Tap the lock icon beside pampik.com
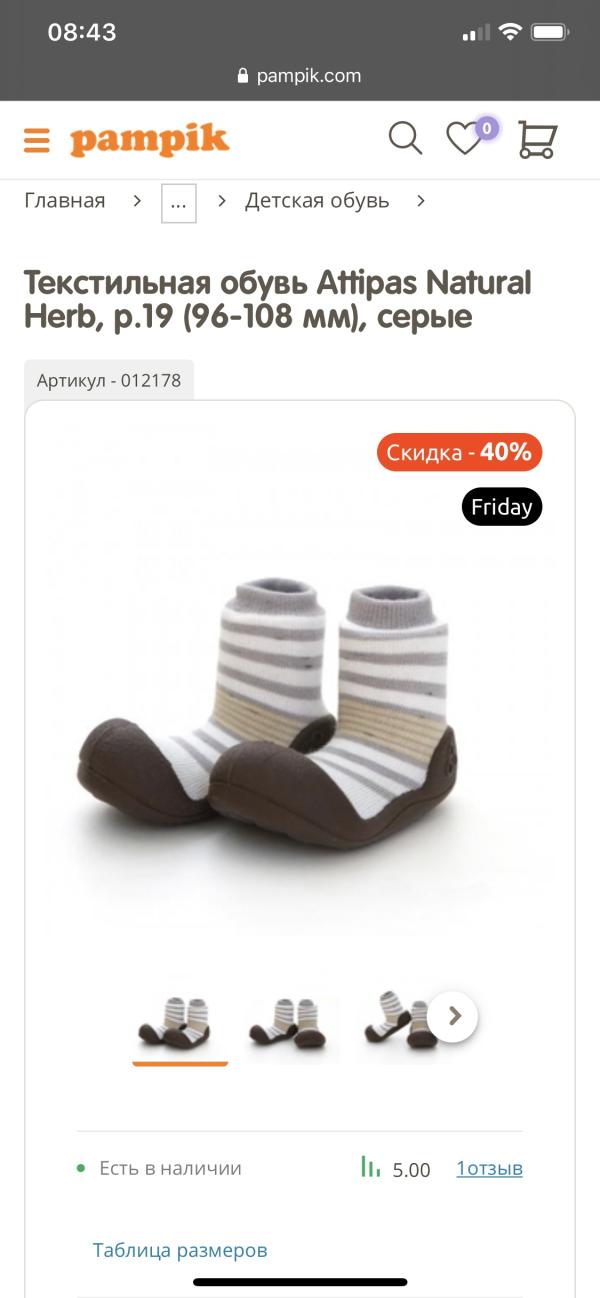The width and height of the screenshot is (600, 1298). 242,76
